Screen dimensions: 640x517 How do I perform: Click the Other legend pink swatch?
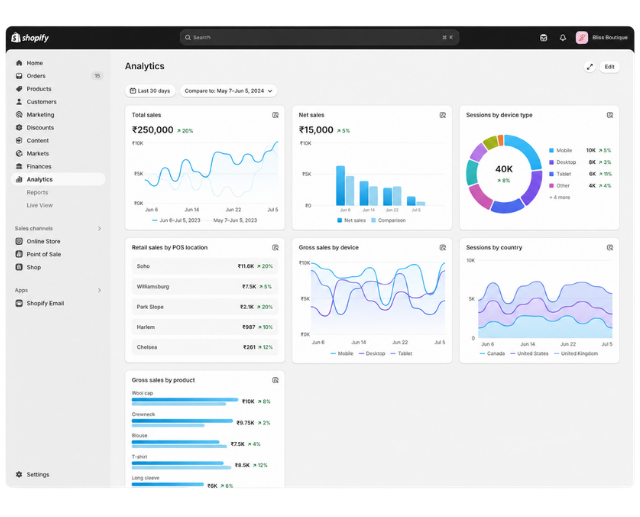point(551,186)
